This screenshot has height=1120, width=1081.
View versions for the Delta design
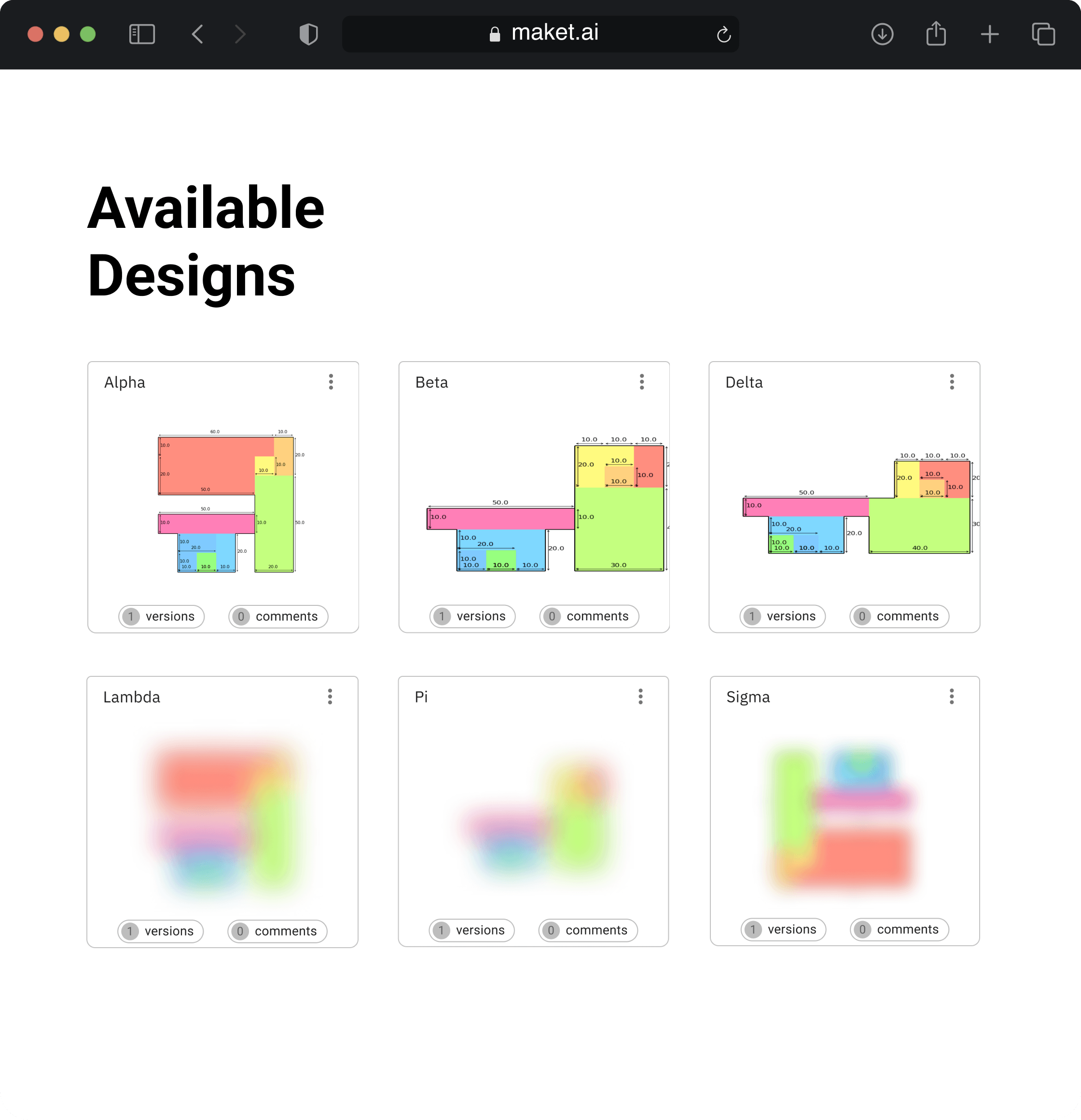point(782,616)
